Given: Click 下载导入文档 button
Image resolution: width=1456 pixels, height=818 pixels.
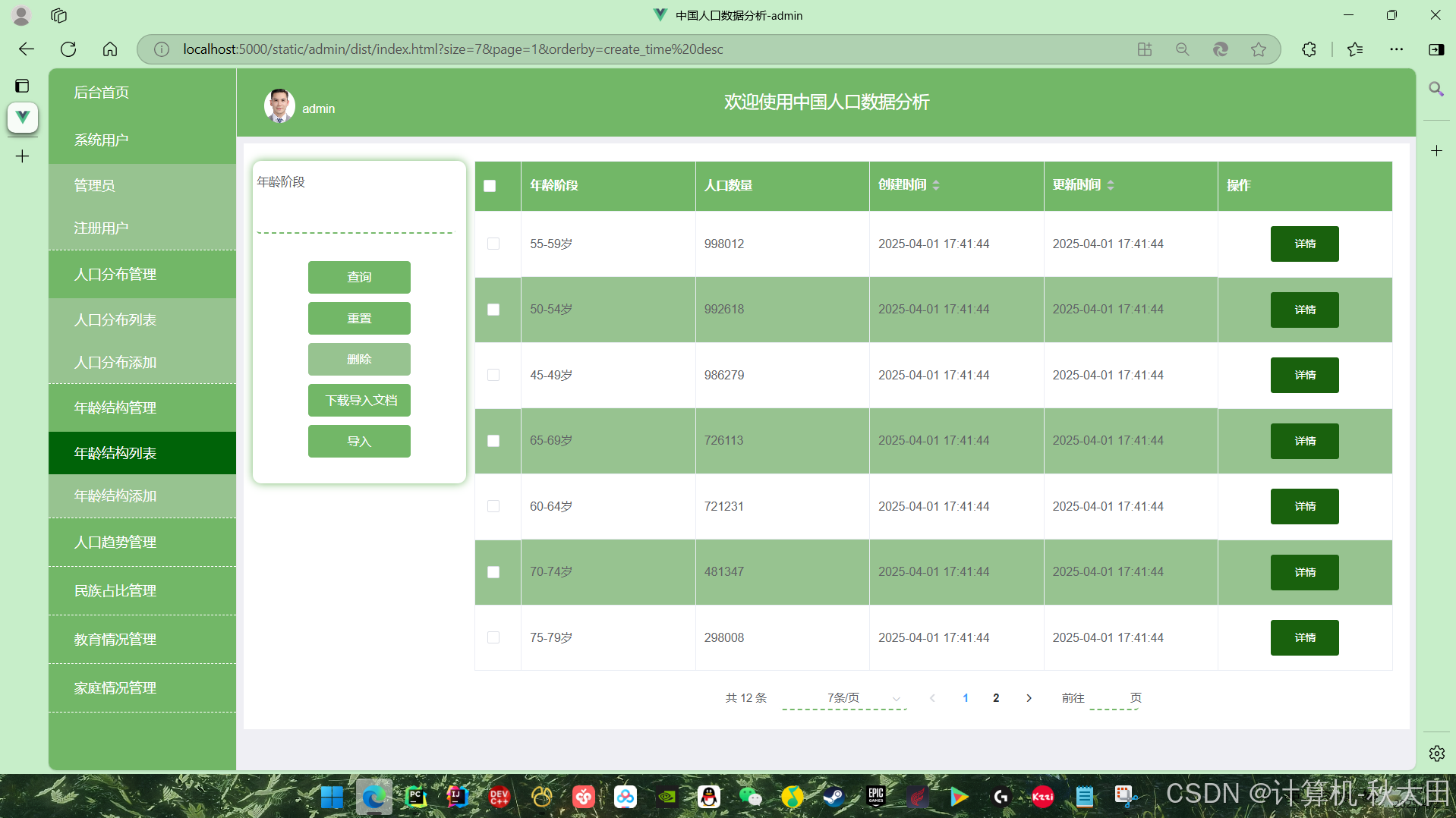Looking at the screenshot, I should (x=359, y=400).
